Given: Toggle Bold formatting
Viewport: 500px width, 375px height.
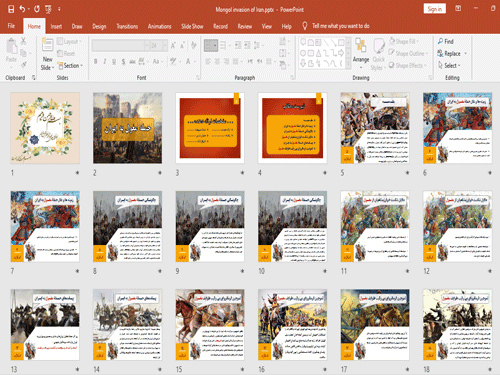Looking at the screenshot, I should (x=96, y=62).
